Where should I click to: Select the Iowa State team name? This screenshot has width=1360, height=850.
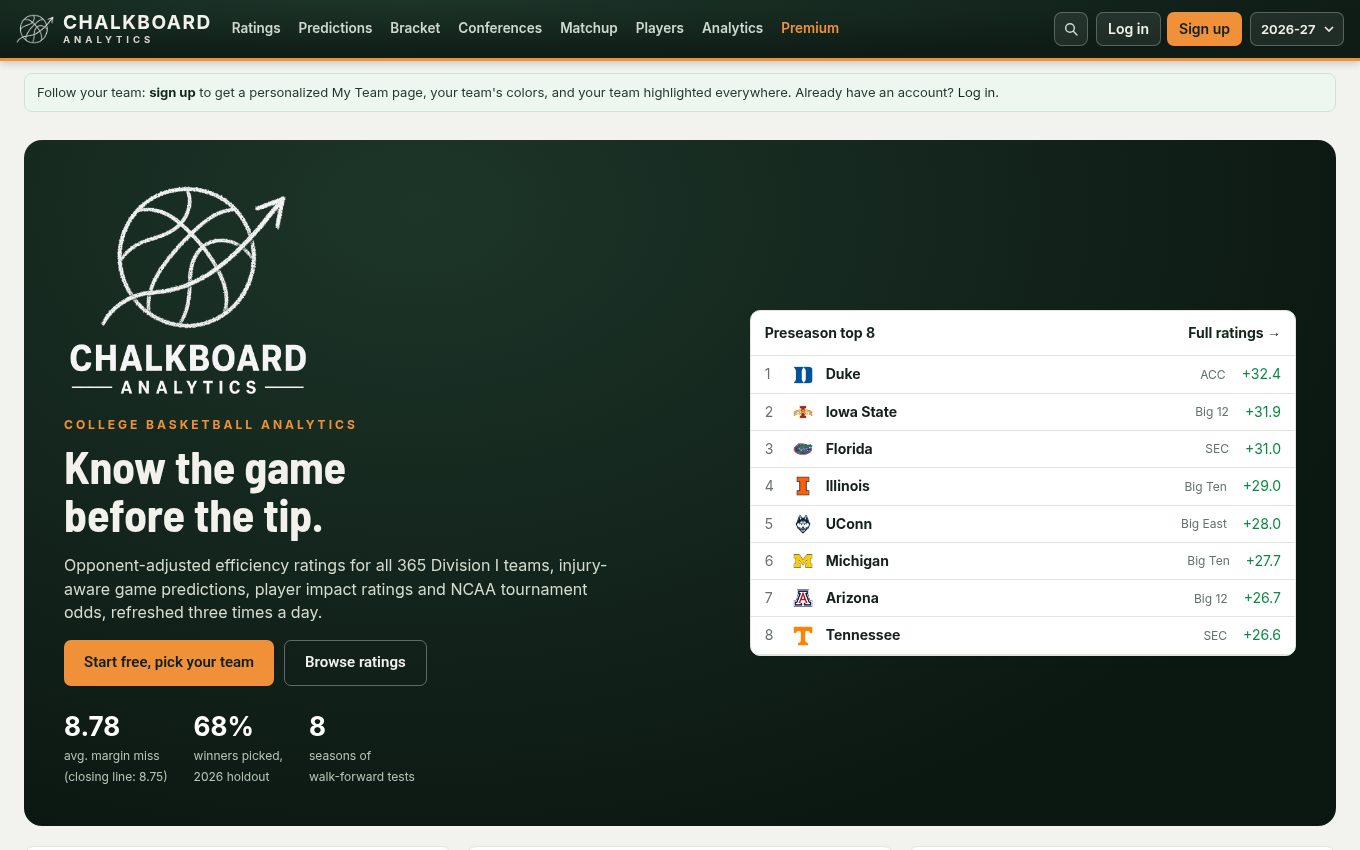861,412
